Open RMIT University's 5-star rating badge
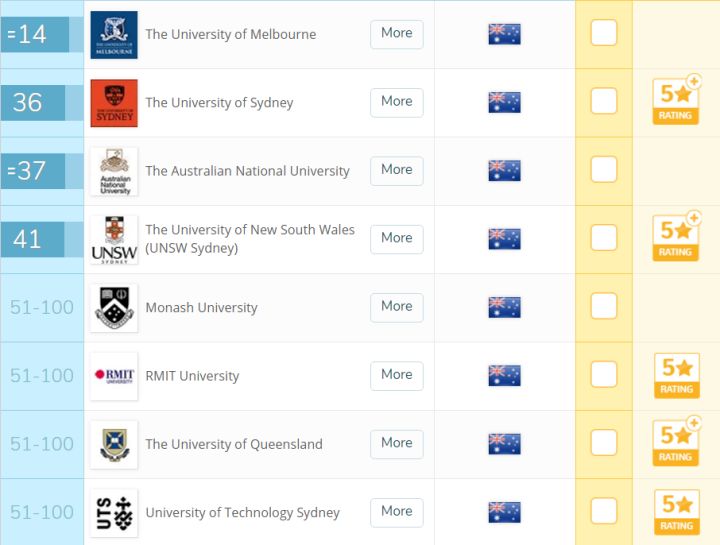720x545 pixels. 677,376
